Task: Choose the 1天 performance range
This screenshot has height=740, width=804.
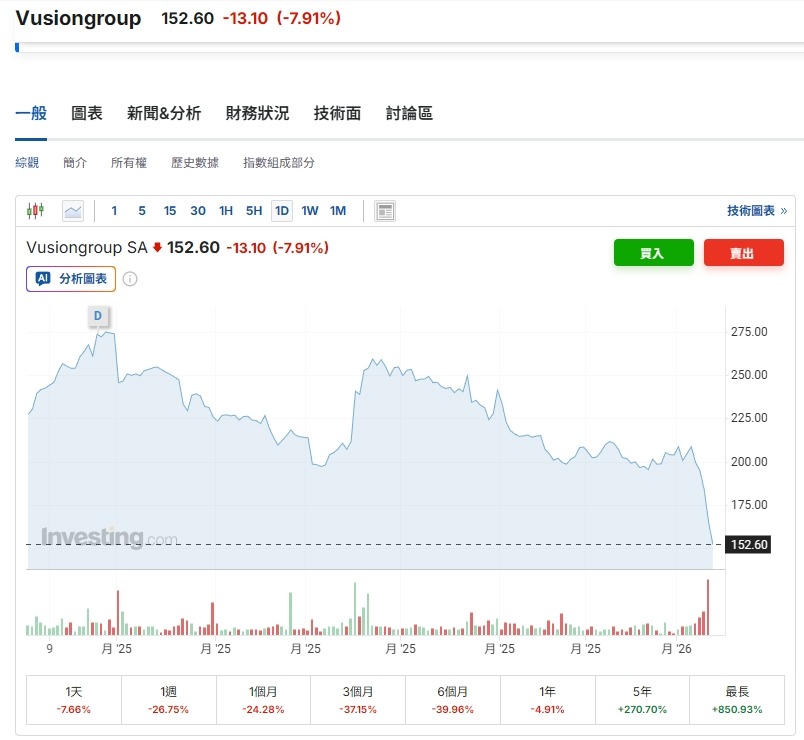Action: (74, 700)
